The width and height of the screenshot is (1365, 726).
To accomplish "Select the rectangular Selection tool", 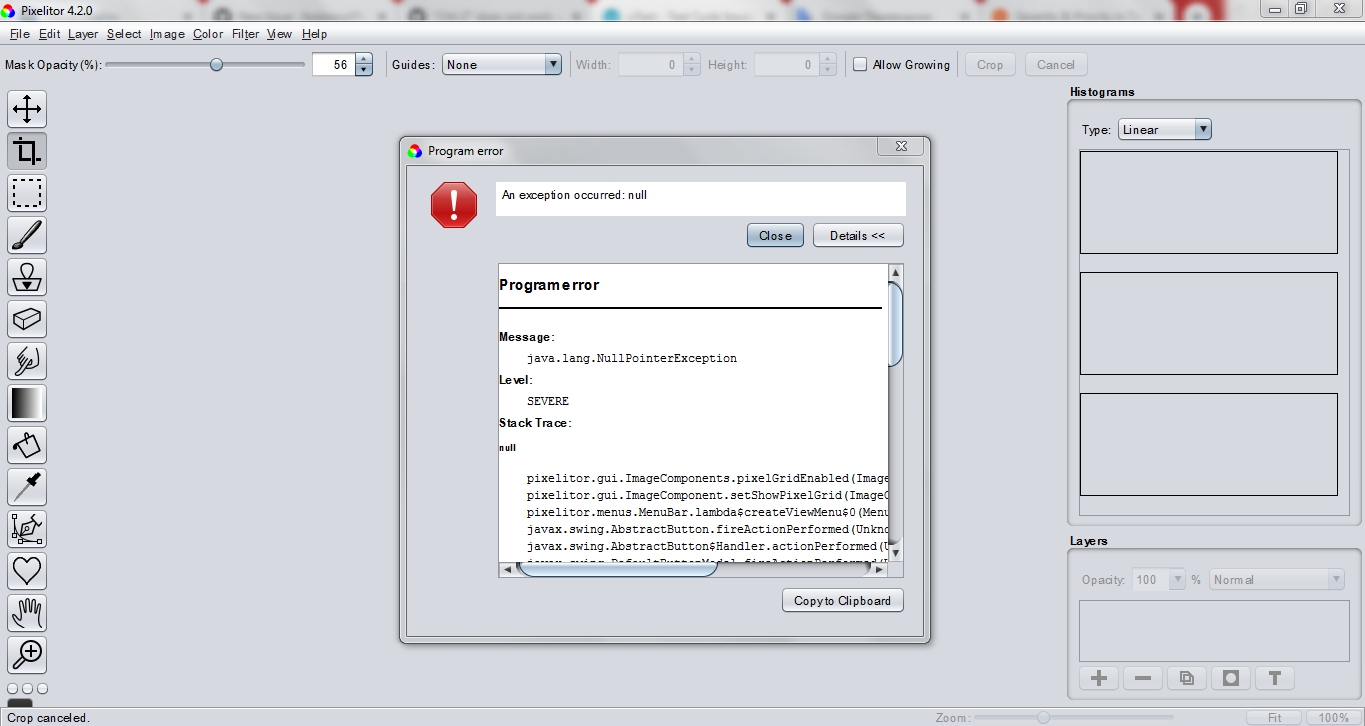I will [x=27, y=193].
